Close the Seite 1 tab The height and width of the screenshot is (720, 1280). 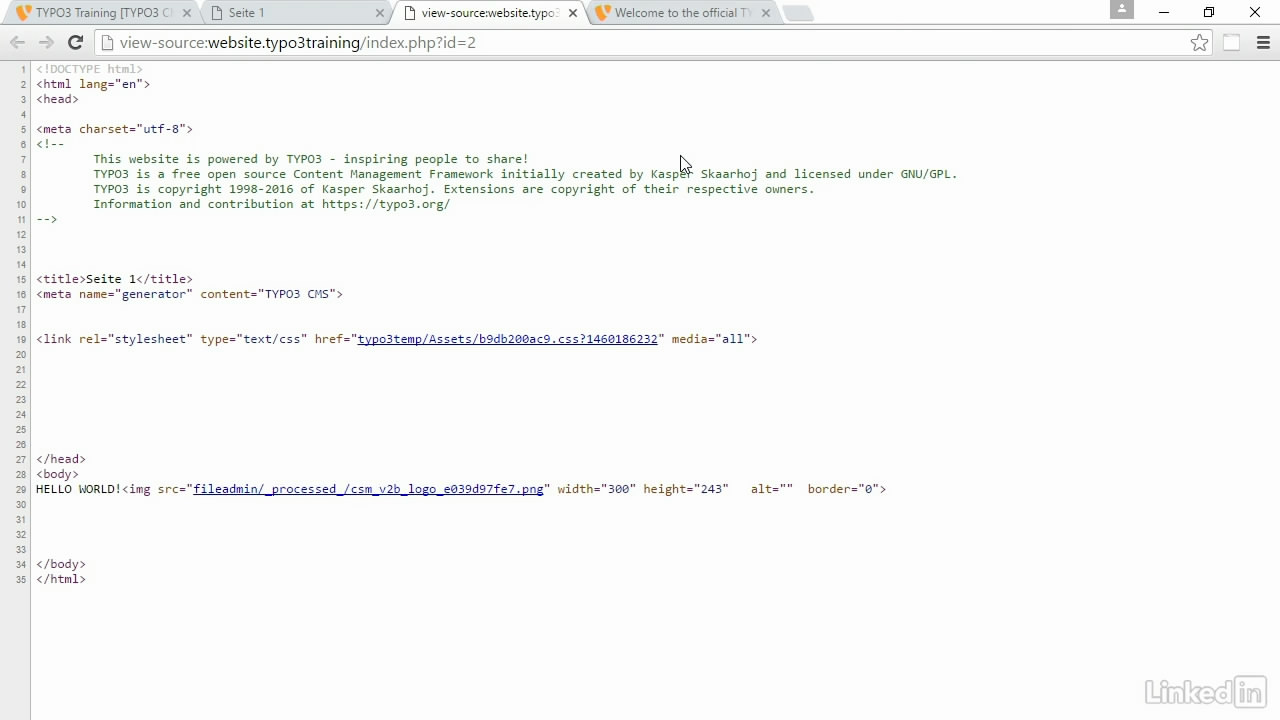pos(380,13)
